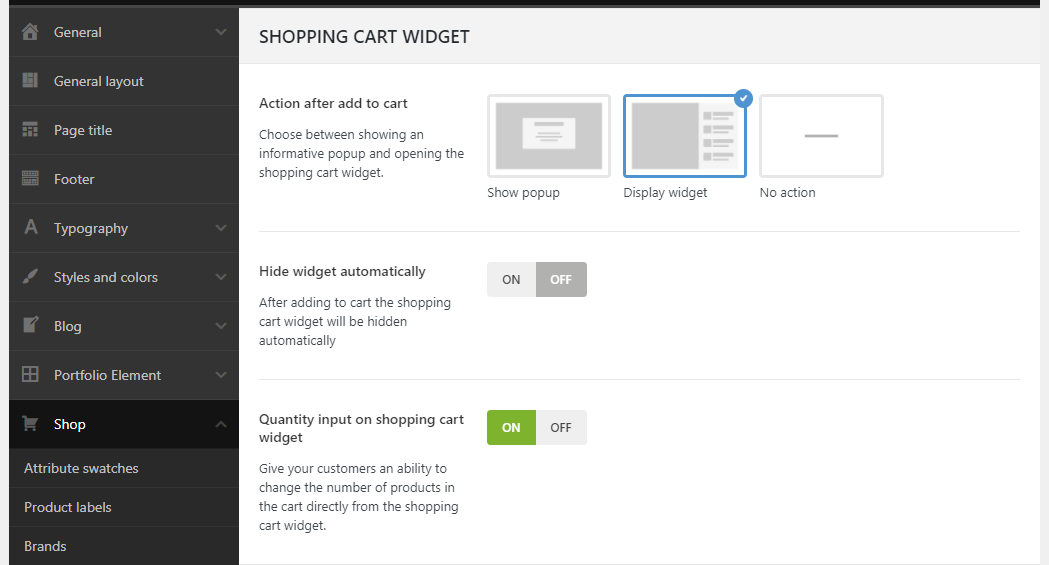This screenshot has height=565, width=1049.
Task: Click the Styles and colors brush icon
Action: pyautogui.click(x=30, y=277)
